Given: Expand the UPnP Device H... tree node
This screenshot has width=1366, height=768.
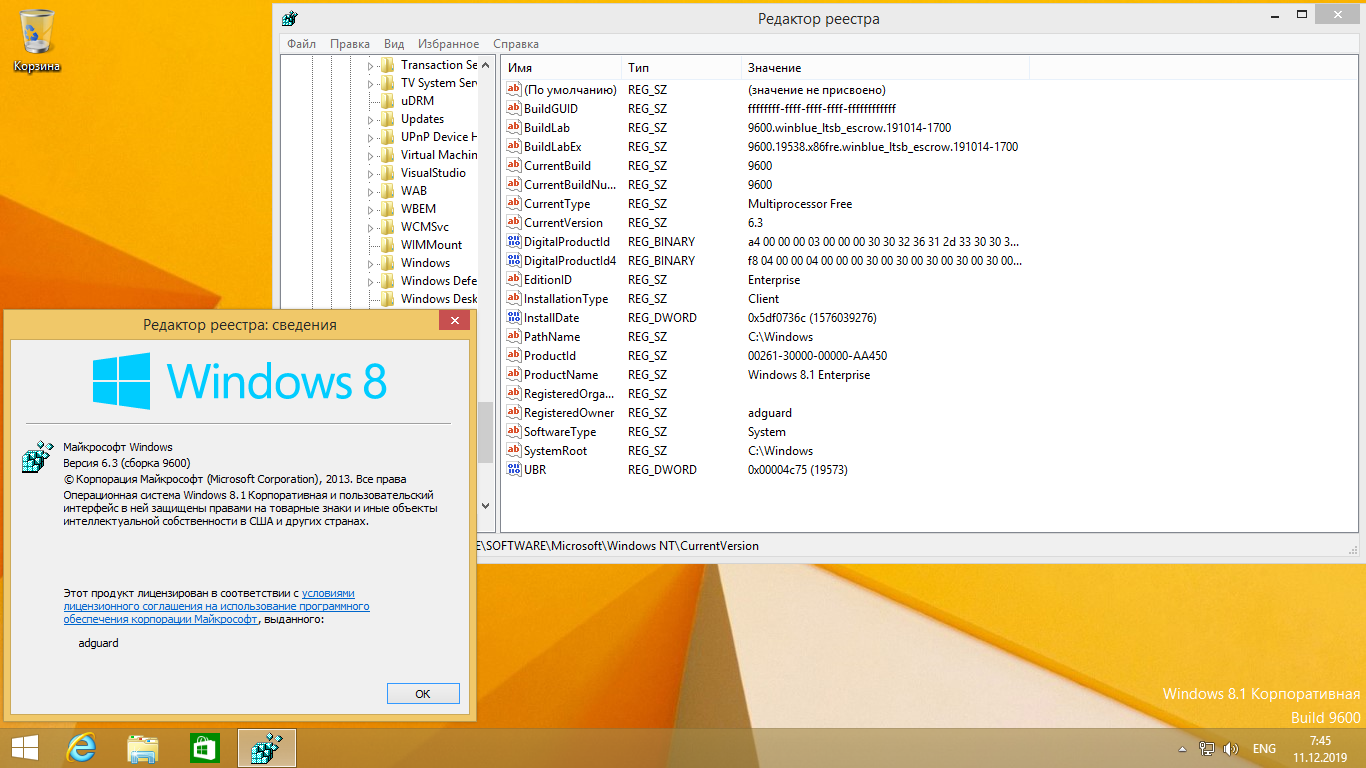Looking at the screenshot, I should (370, 137).
